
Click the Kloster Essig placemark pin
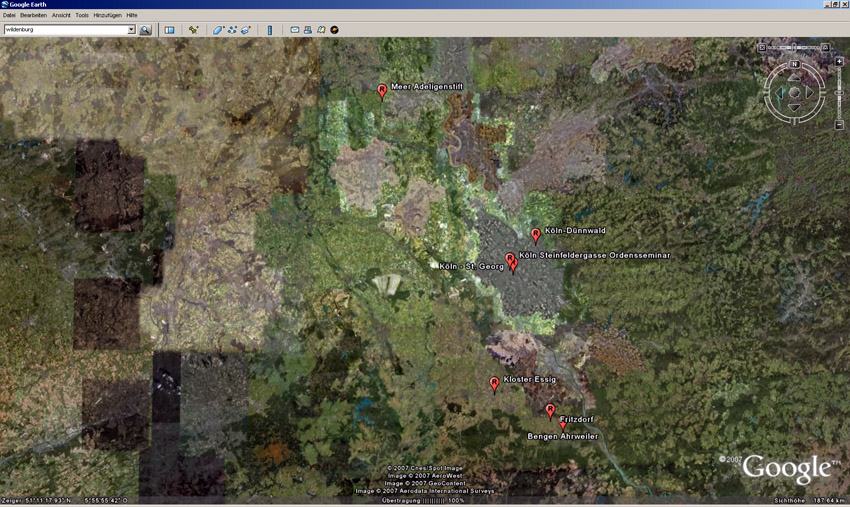(x=494, y=384)
